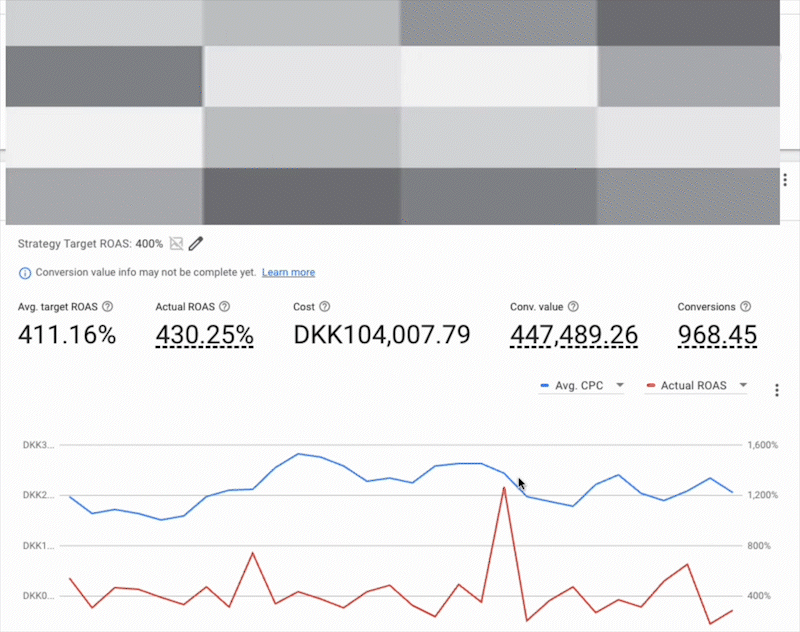The image size is (800, 632).
Task: Click the chart icon beside Strategy Target ROAS
Action: (x=176, y=243)
